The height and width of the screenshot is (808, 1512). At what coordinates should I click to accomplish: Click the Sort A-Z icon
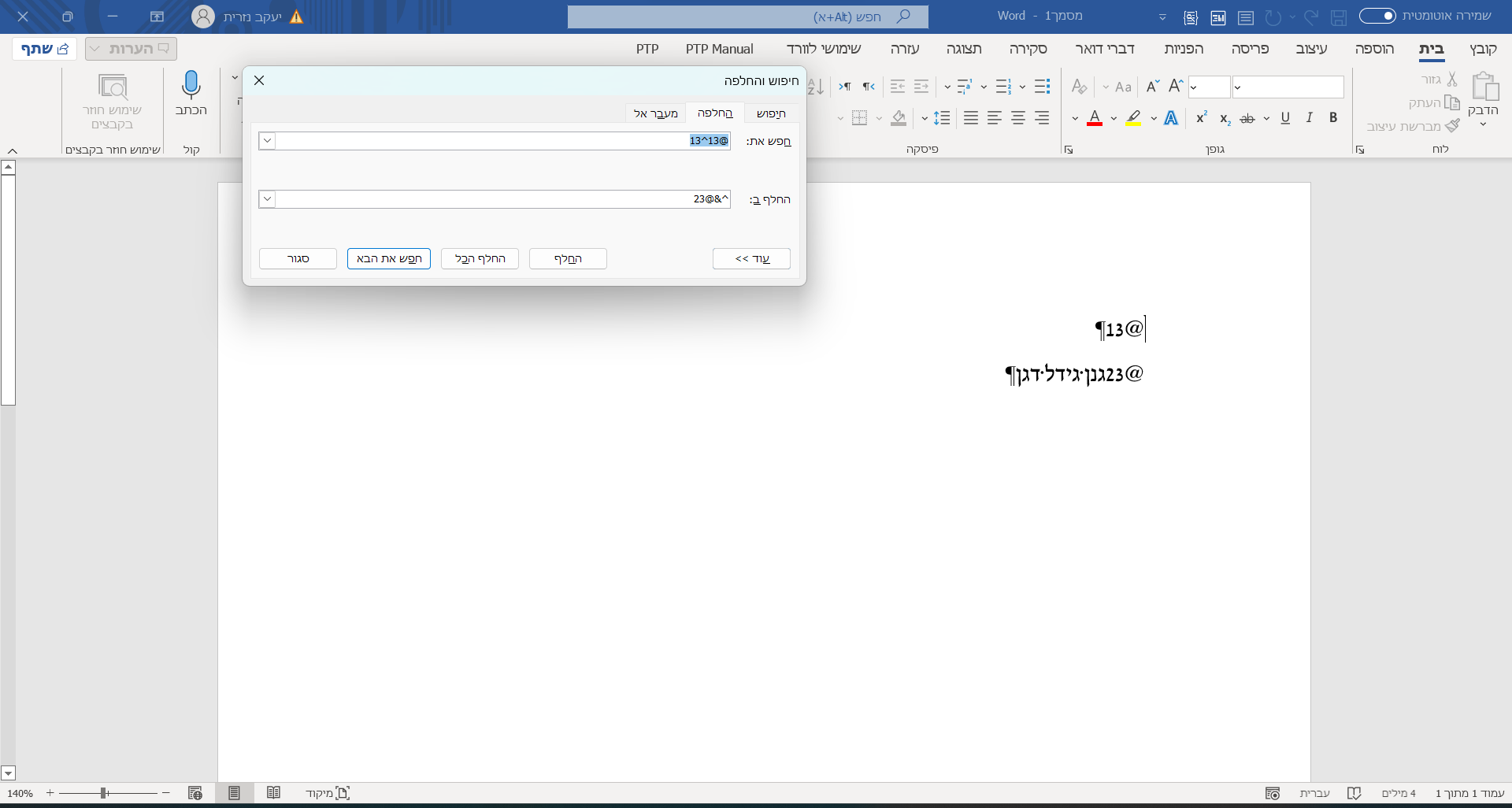coord(816,87)
